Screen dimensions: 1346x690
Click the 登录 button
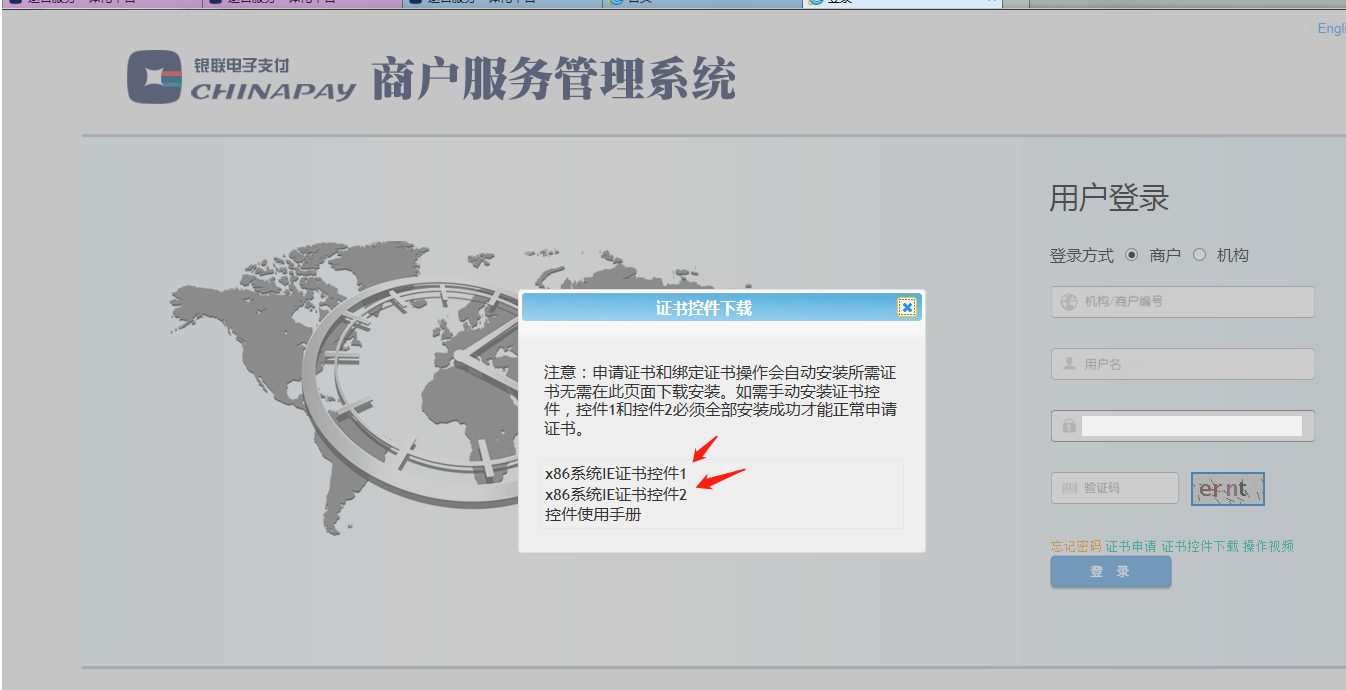[1110, 572]
